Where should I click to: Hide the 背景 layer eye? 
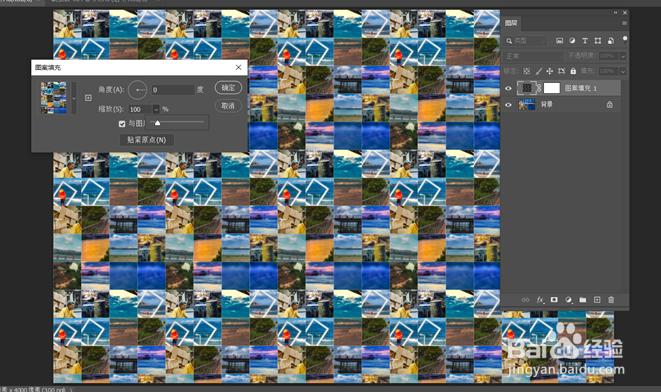point(508,105)
